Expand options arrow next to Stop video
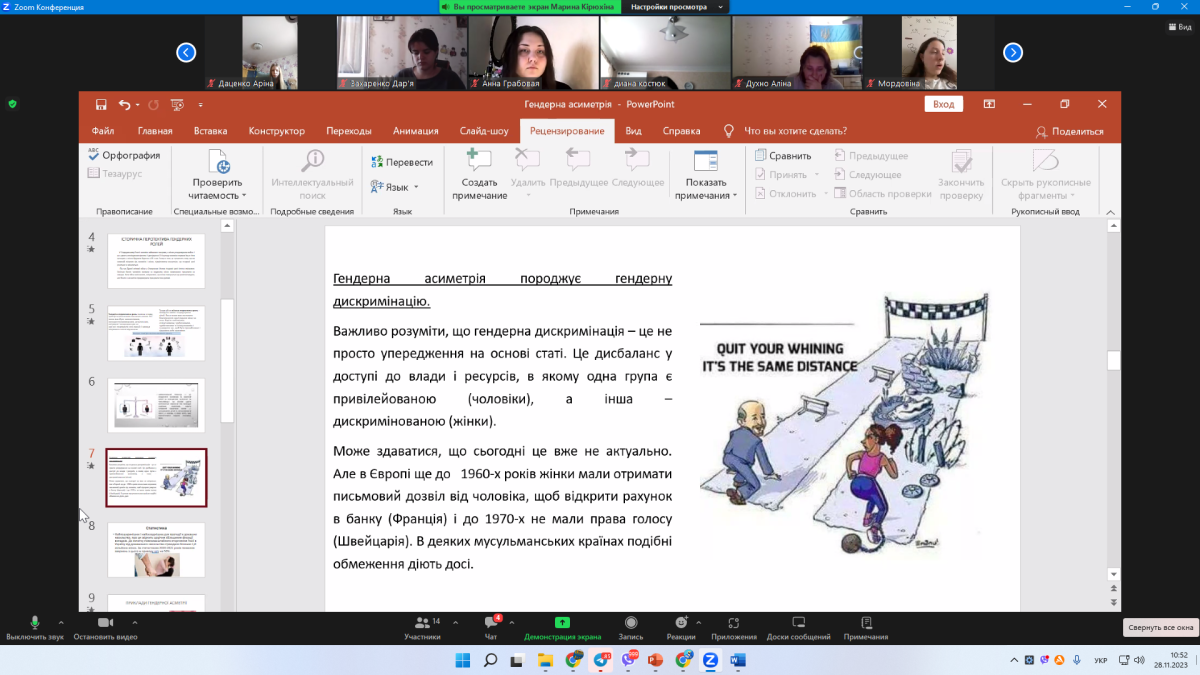 point(134,622)
